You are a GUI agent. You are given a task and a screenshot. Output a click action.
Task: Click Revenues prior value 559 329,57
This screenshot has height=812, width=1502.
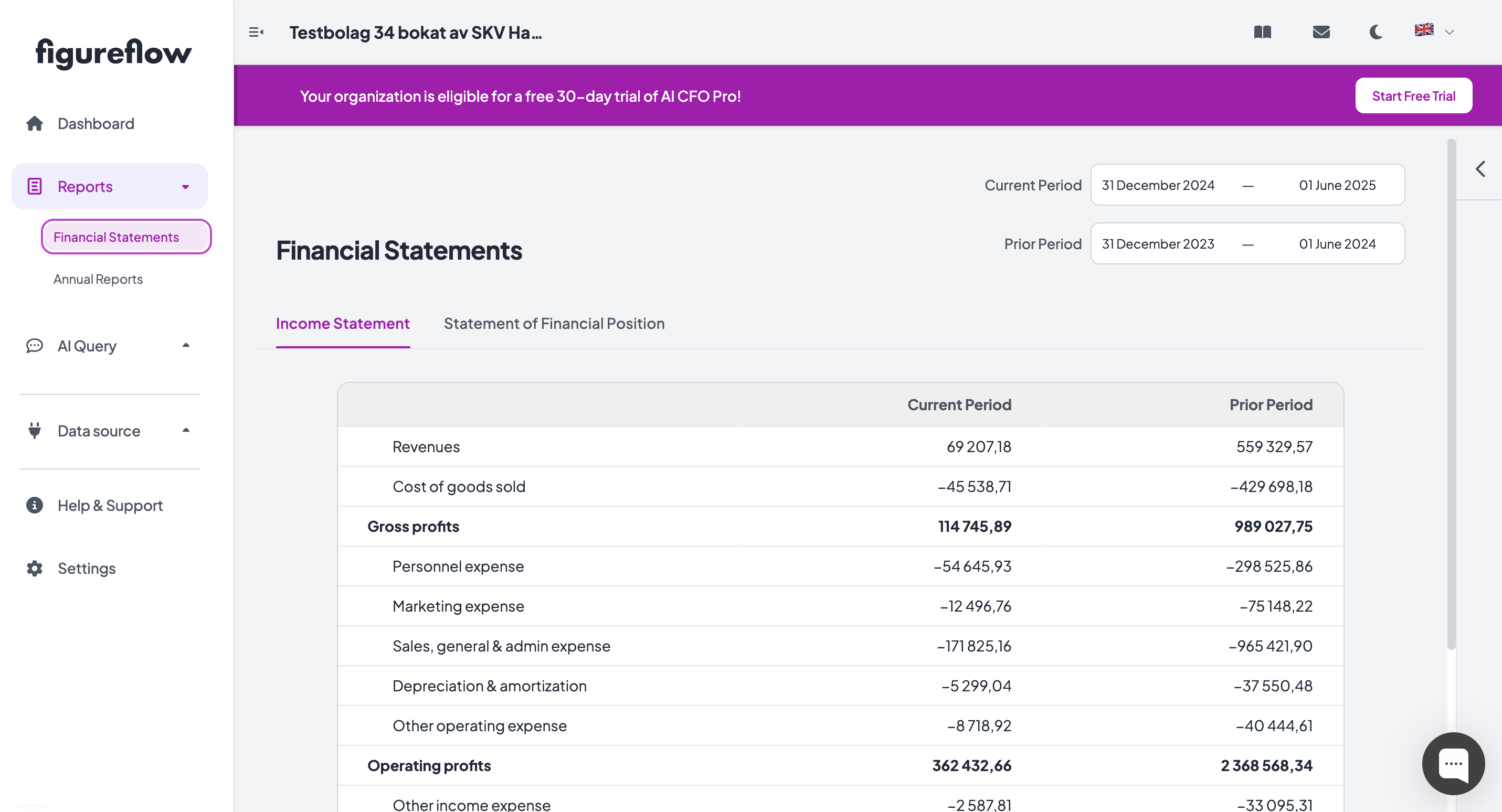(x=1275, y=446)
